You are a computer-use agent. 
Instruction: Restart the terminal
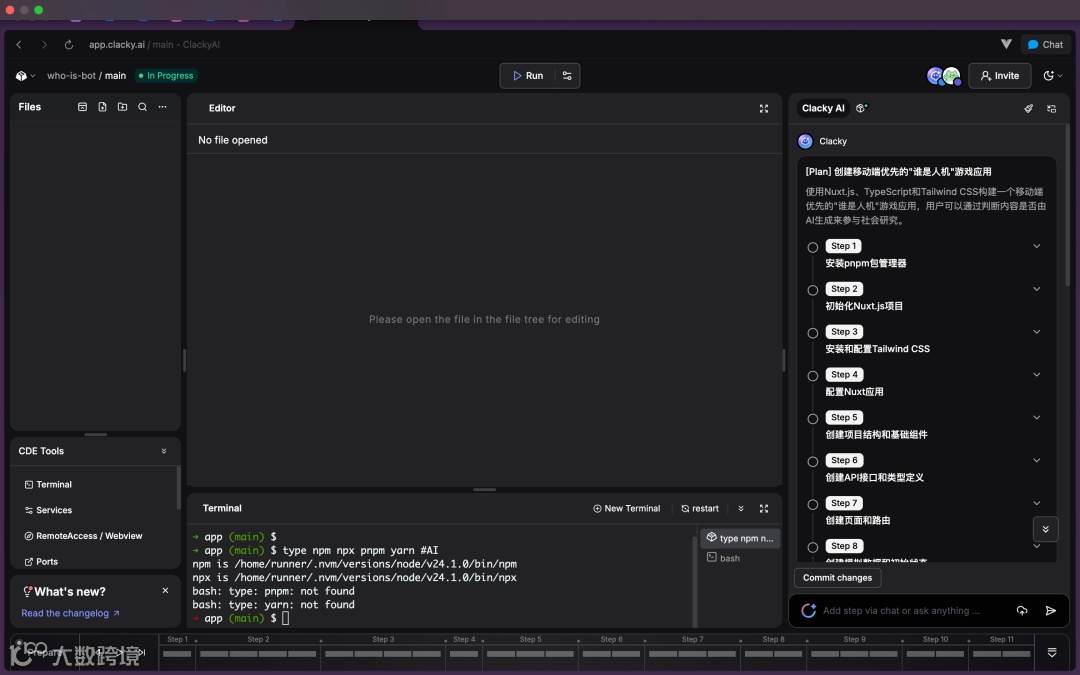700,509
